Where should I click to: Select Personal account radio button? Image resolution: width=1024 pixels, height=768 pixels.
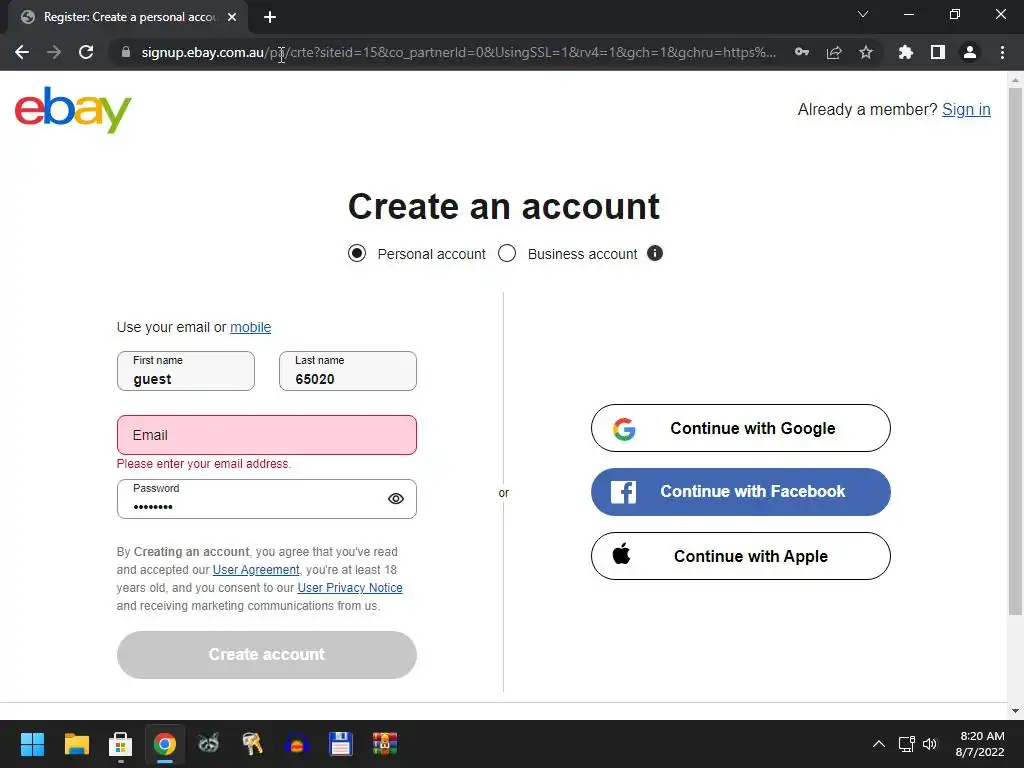[357, 253]
